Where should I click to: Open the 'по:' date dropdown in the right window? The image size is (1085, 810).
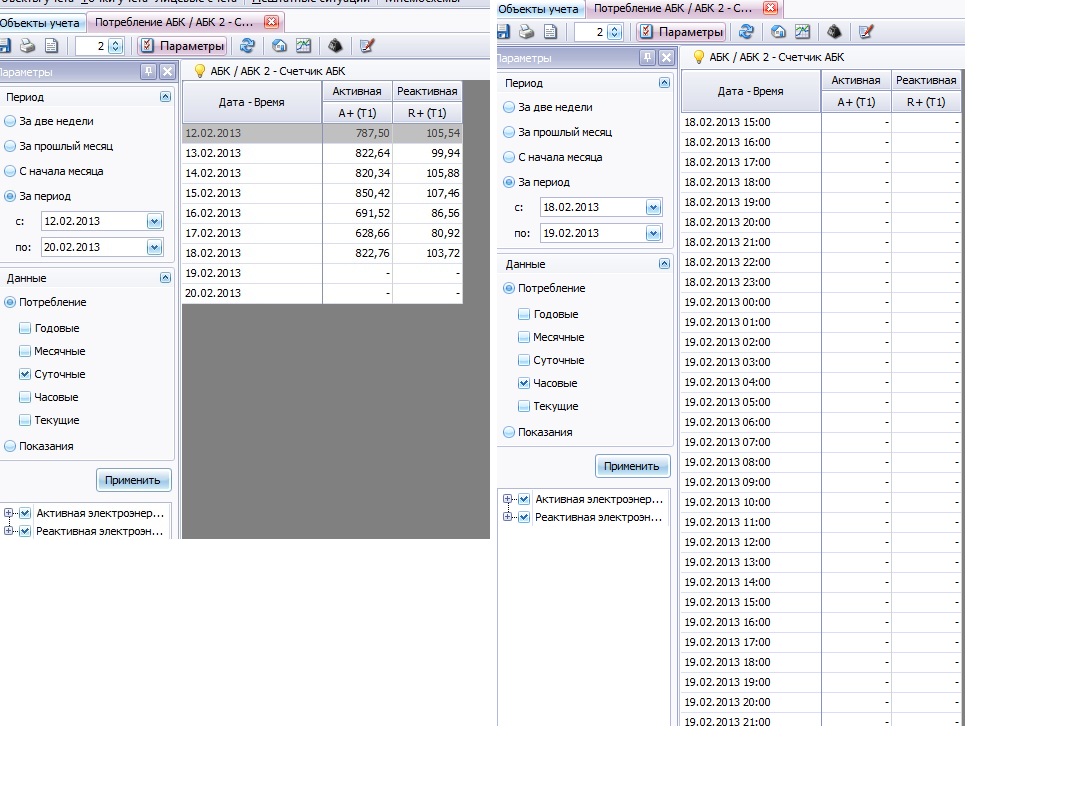[653, 233]
